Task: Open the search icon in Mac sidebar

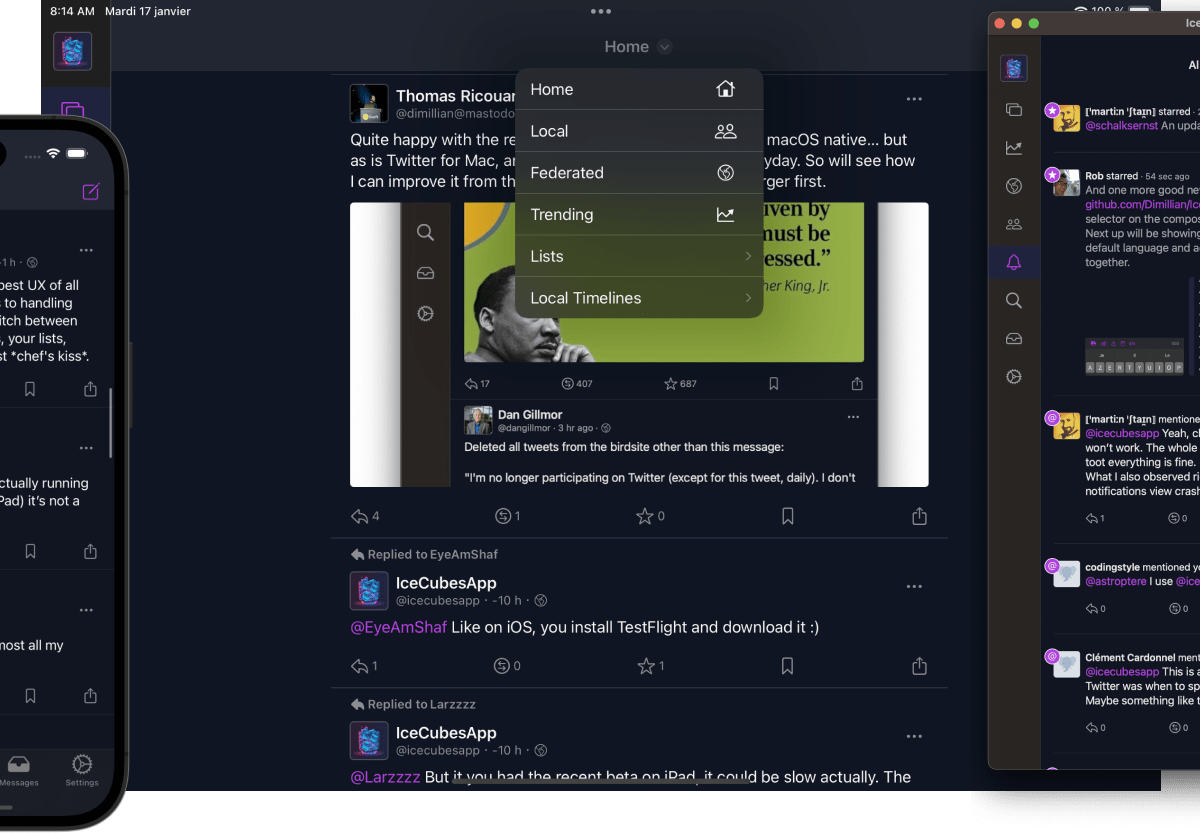Action: [x=1014, y=301]
